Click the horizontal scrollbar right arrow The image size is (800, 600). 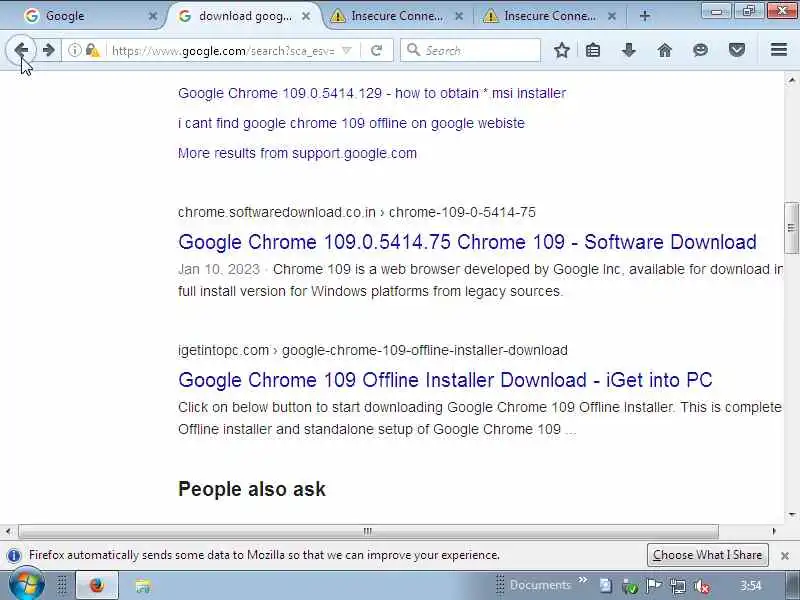(x=774, y=531)
